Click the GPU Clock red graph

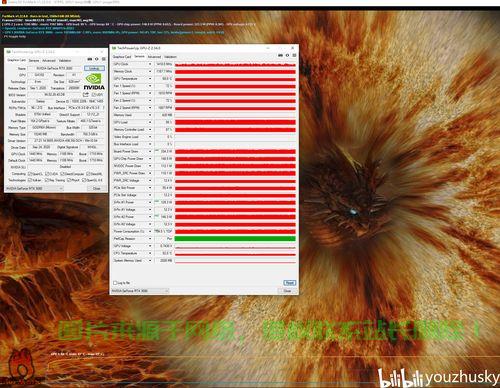(x=235, y=64)
